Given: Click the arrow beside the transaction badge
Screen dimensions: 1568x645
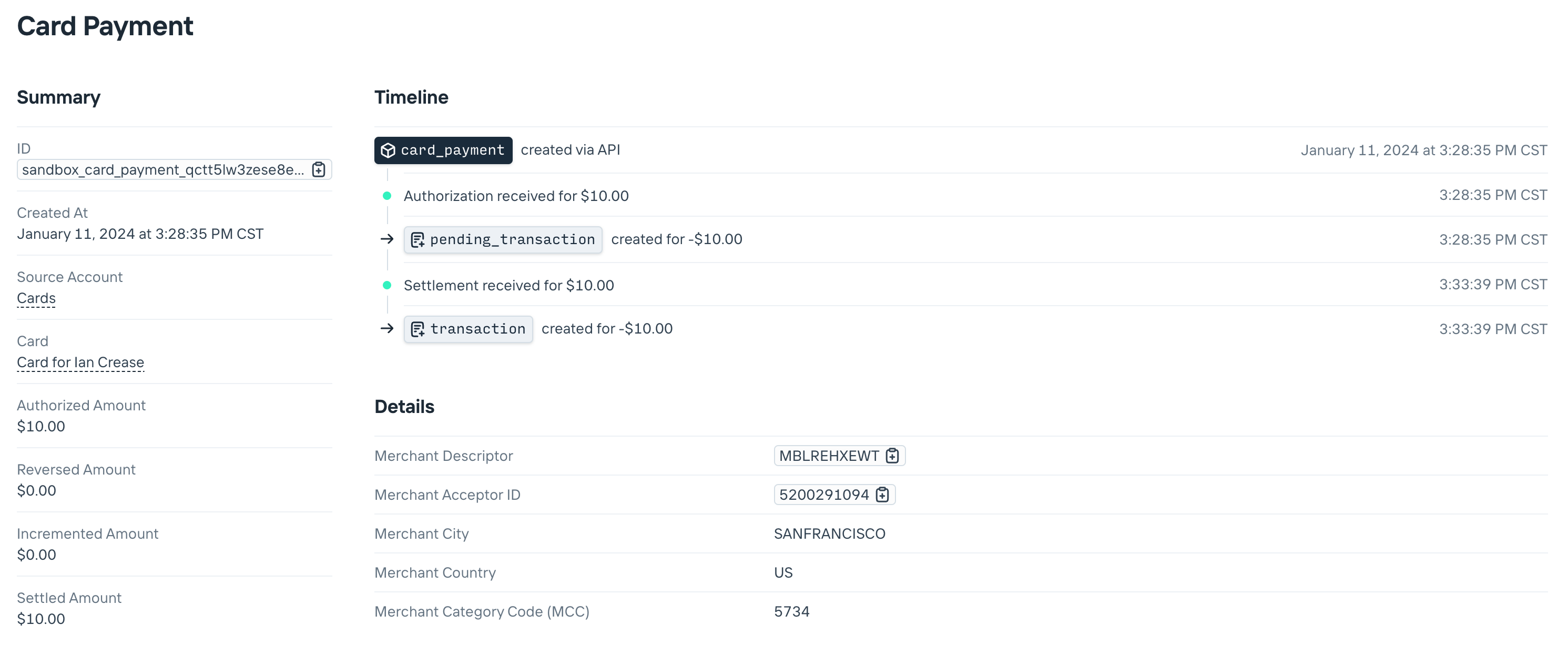Looking at the screenshot, I should tap(387, 328).
